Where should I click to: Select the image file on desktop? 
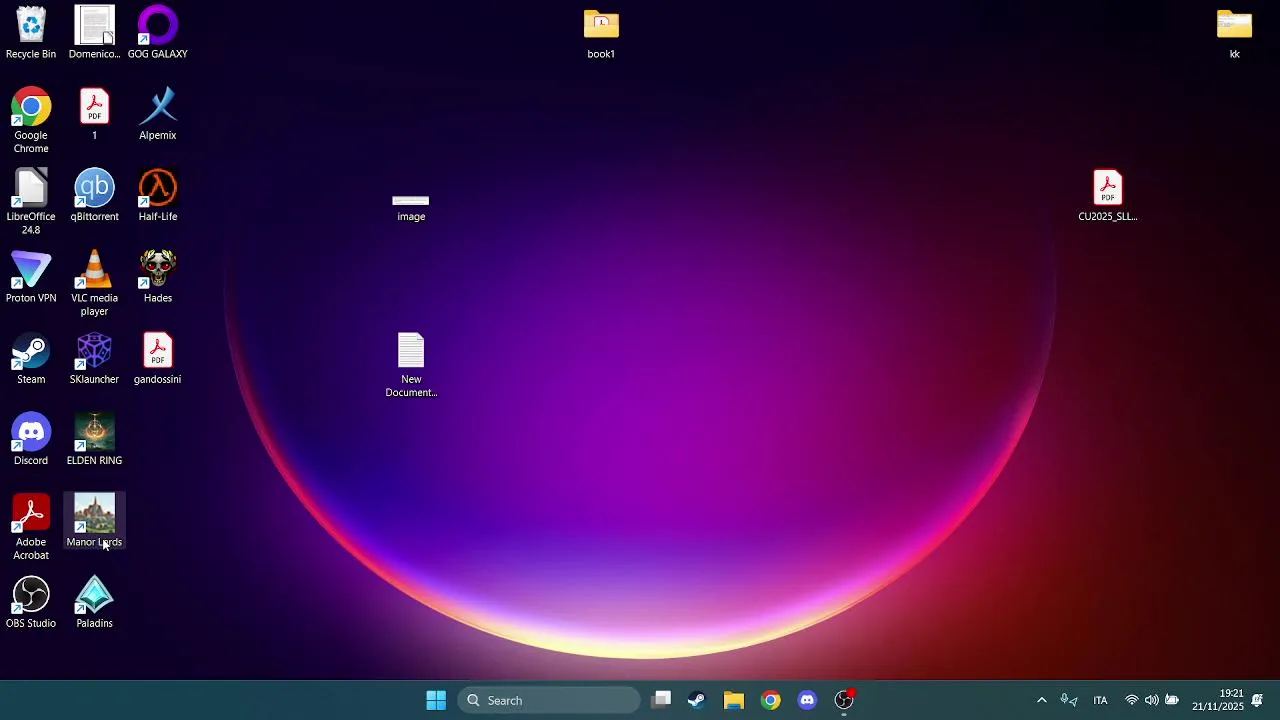point(411,208)
